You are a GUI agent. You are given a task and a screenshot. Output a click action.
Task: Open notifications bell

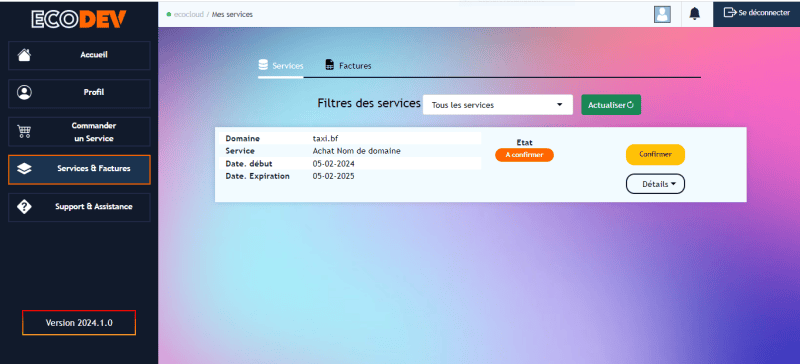tap(694, 14)
